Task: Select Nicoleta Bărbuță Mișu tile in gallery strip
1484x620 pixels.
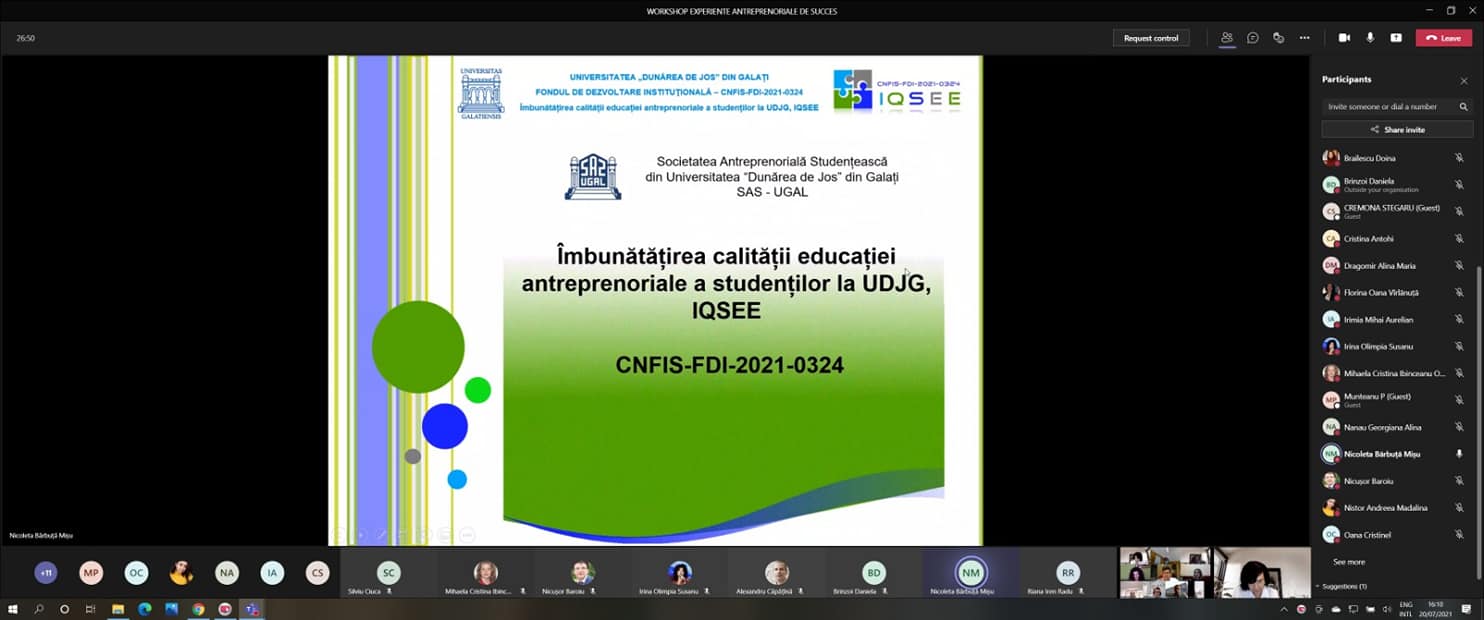Action: point(971,574)
